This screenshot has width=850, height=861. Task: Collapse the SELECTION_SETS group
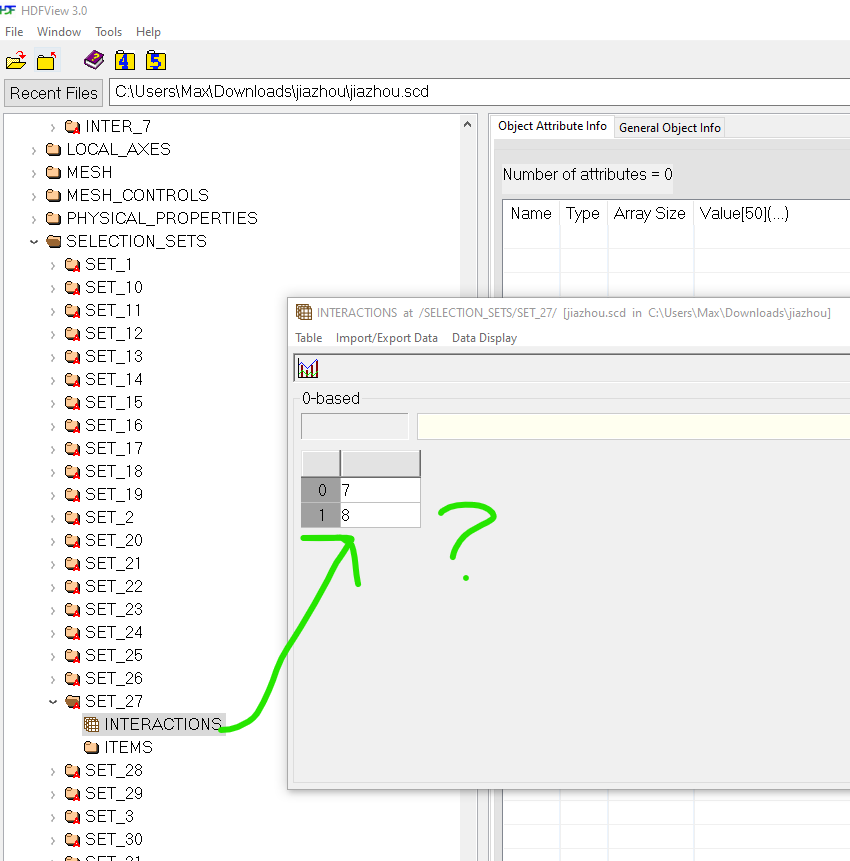click(34, 242)
